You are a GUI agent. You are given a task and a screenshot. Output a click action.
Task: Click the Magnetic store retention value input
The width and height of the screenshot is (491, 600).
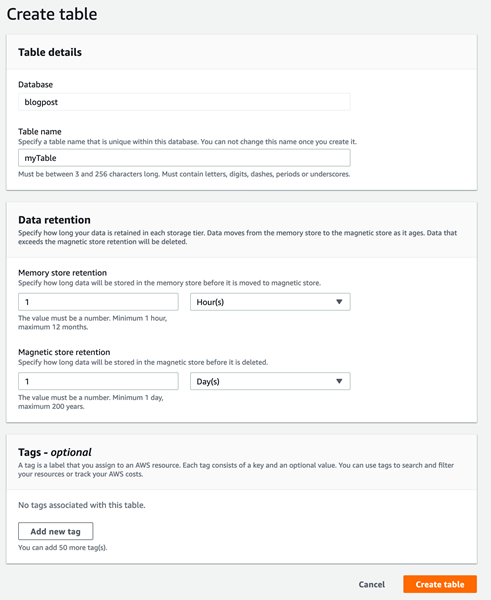tap(98, 381)
